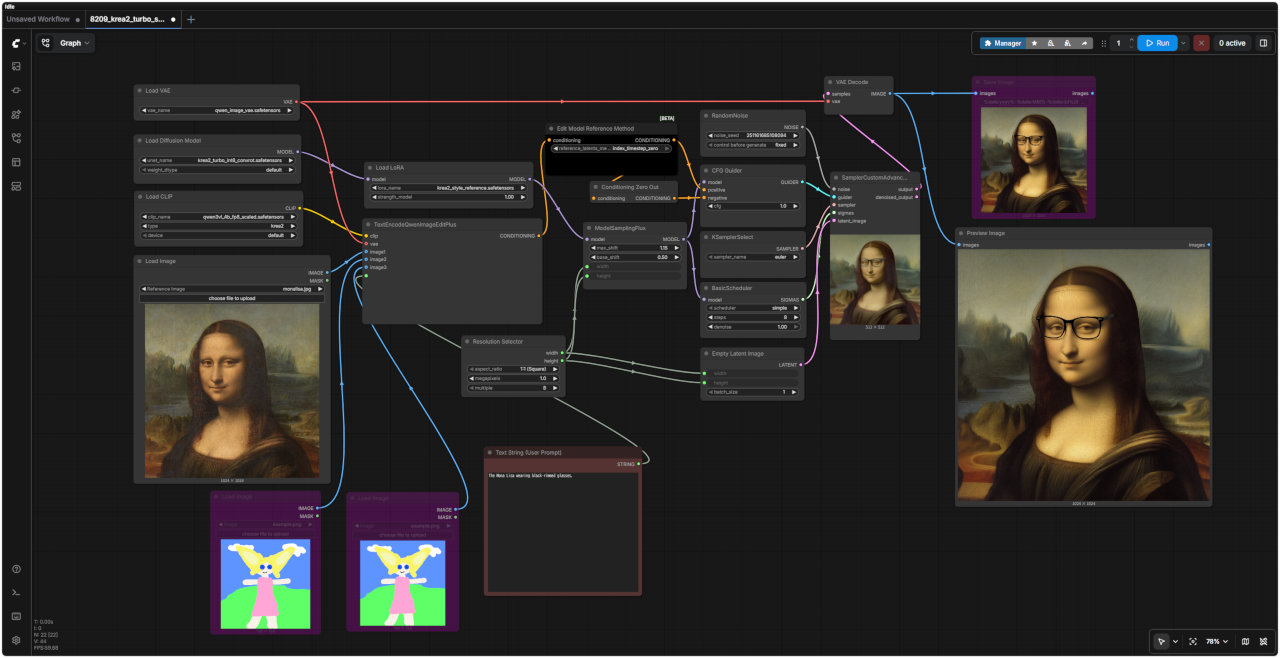Open the apps sidebar icon below templates
Screen dimensions: 1280x658
(16, 186)
